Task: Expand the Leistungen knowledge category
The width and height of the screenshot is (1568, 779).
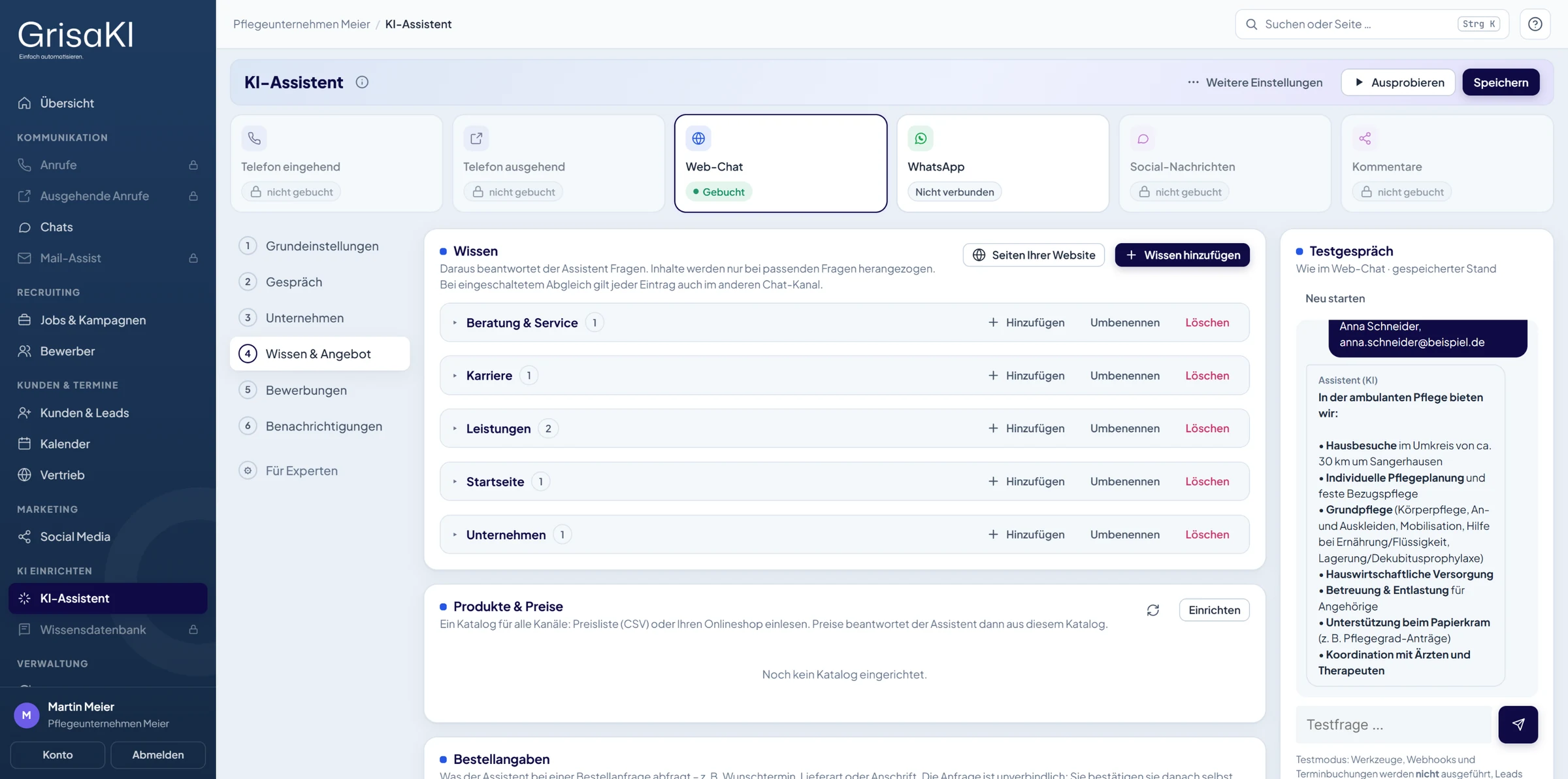Action: [x=455, y=429]
